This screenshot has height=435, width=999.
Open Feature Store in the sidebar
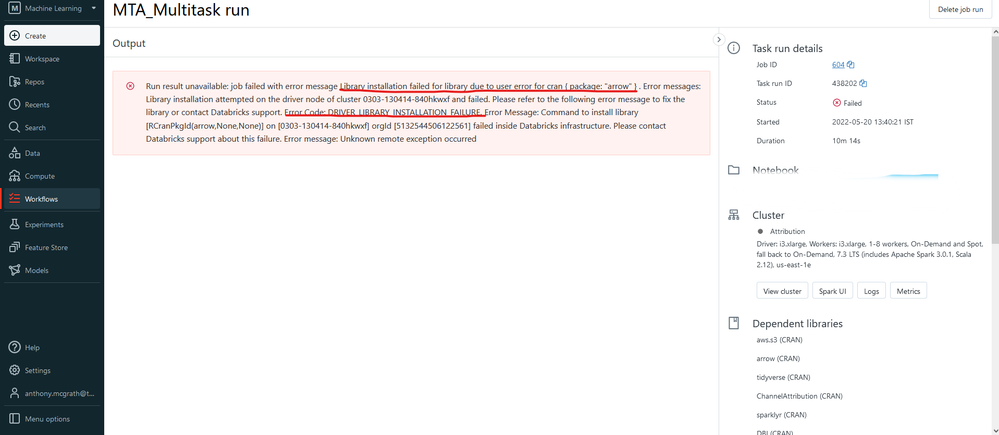(52, 247)
